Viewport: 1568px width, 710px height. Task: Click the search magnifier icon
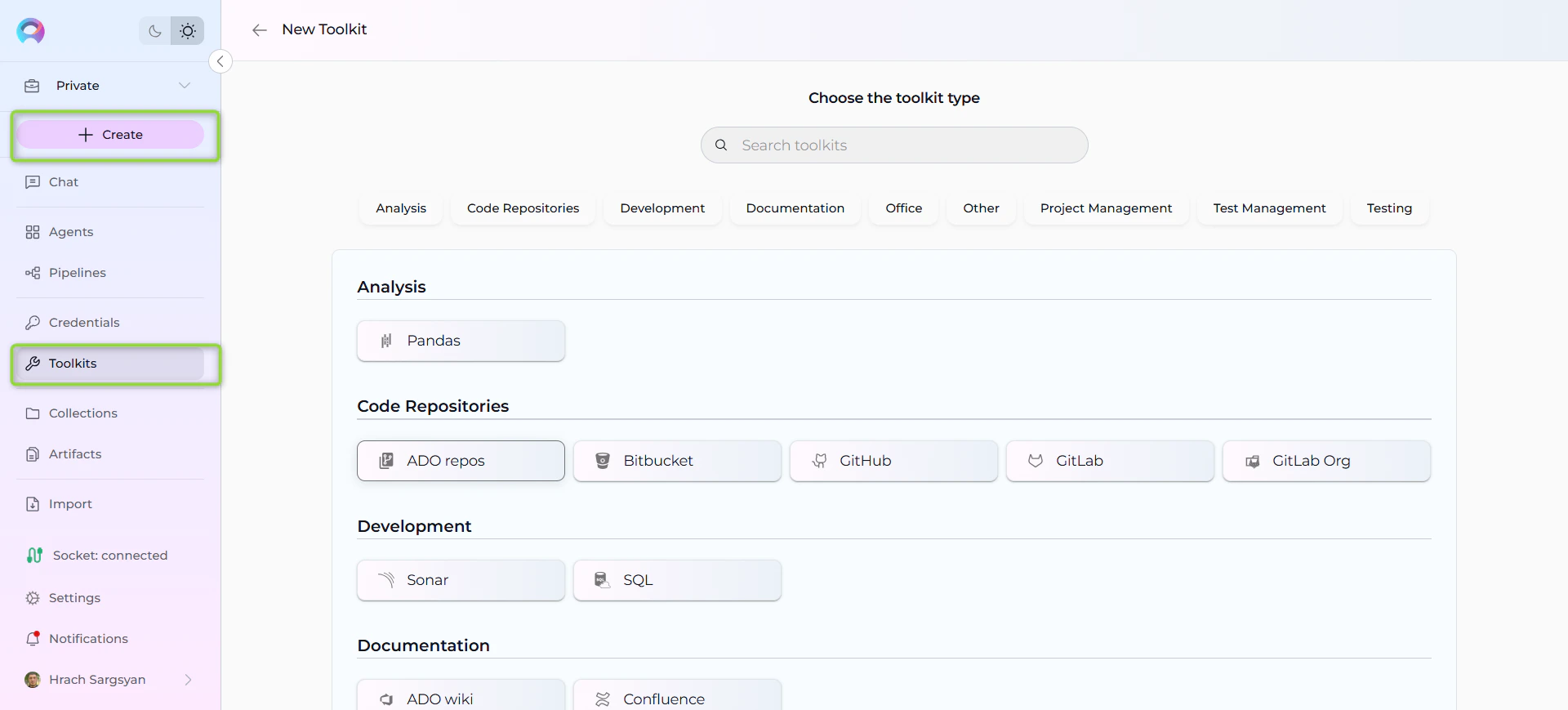[x=721, y=145]
